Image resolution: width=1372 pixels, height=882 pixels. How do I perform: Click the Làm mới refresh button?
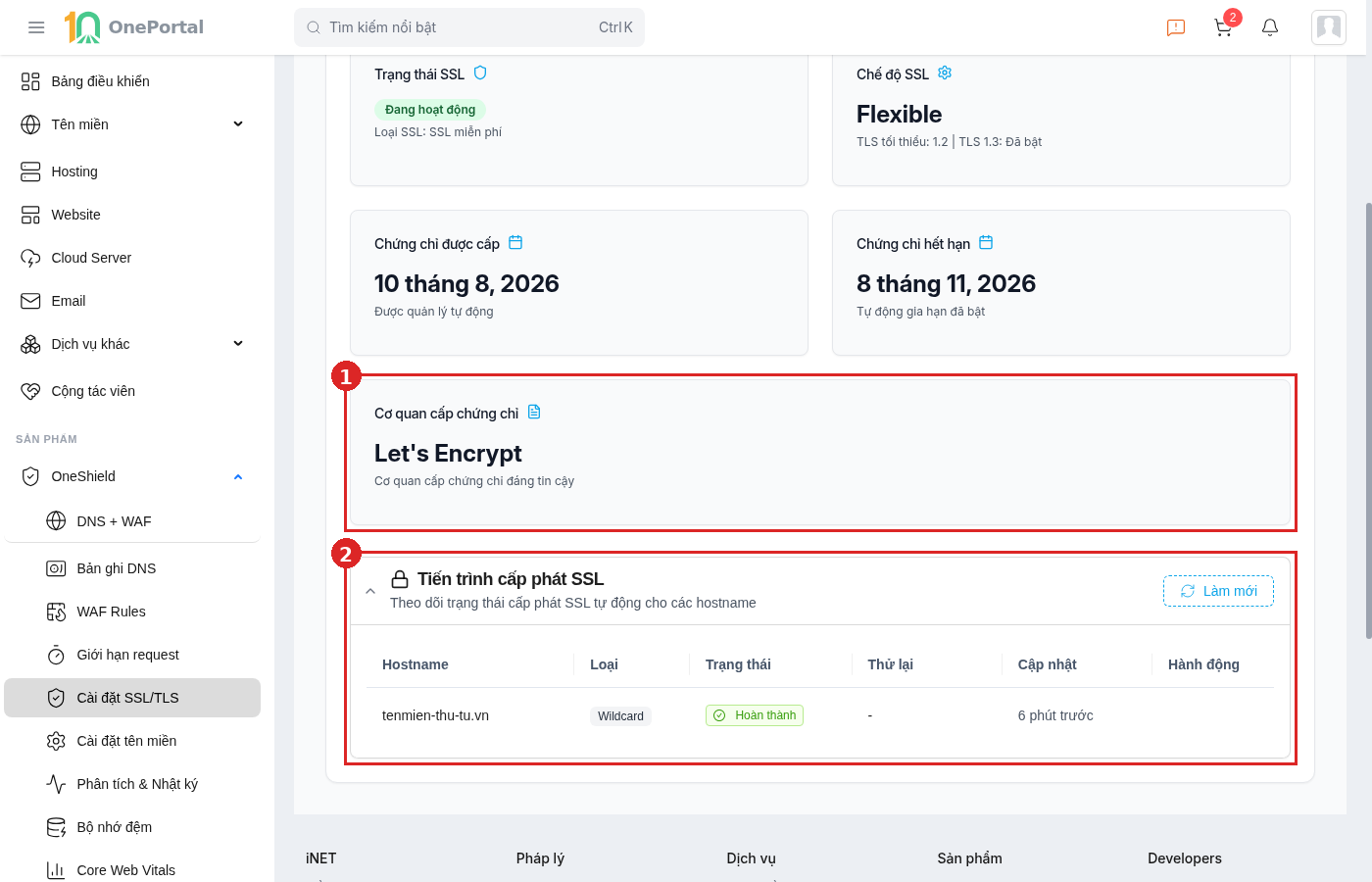(1218, 591)
